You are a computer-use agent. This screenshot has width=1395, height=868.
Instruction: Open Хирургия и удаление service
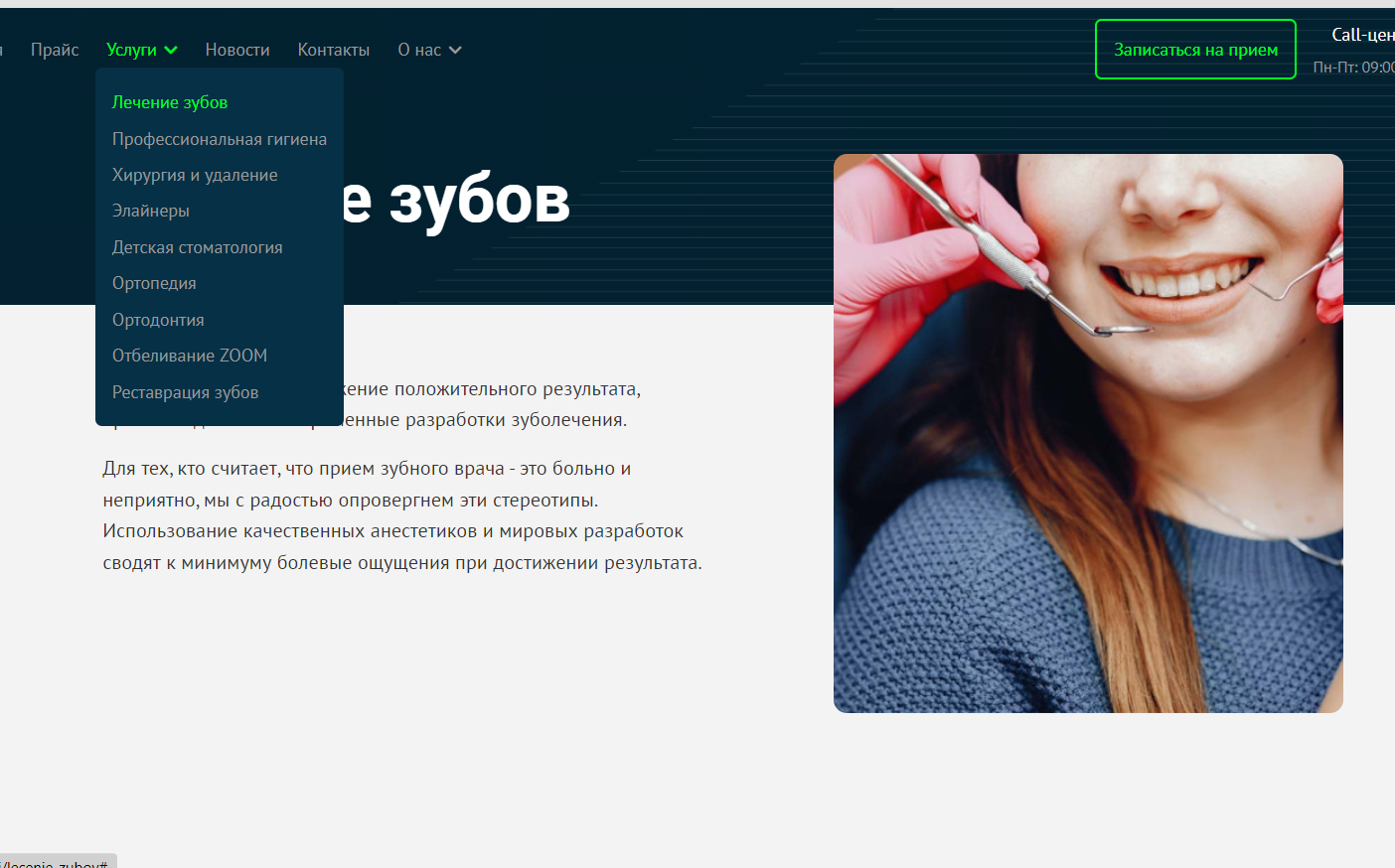(x=195, y=175)
